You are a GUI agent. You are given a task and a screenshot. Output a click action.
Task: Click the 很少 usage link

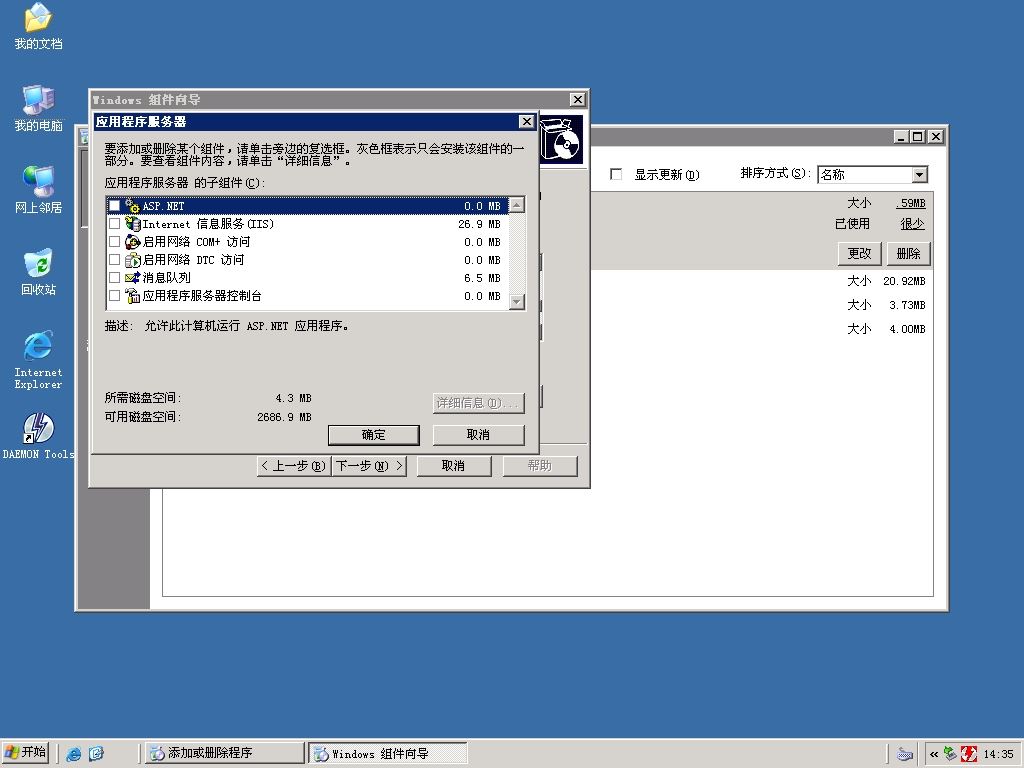[x=912, y=224]
